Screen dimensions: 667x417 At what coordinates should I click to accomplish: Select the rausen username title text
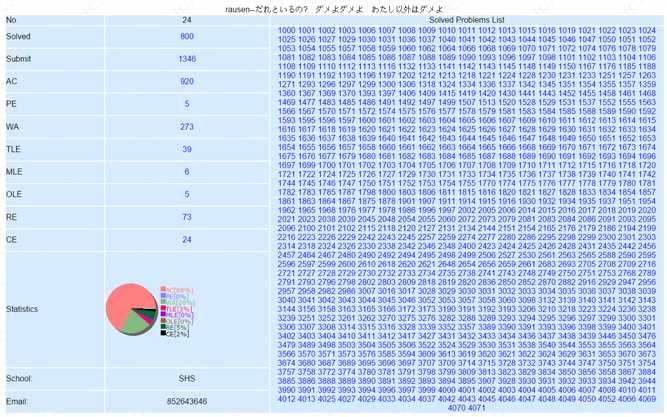(x=237, y=9)
